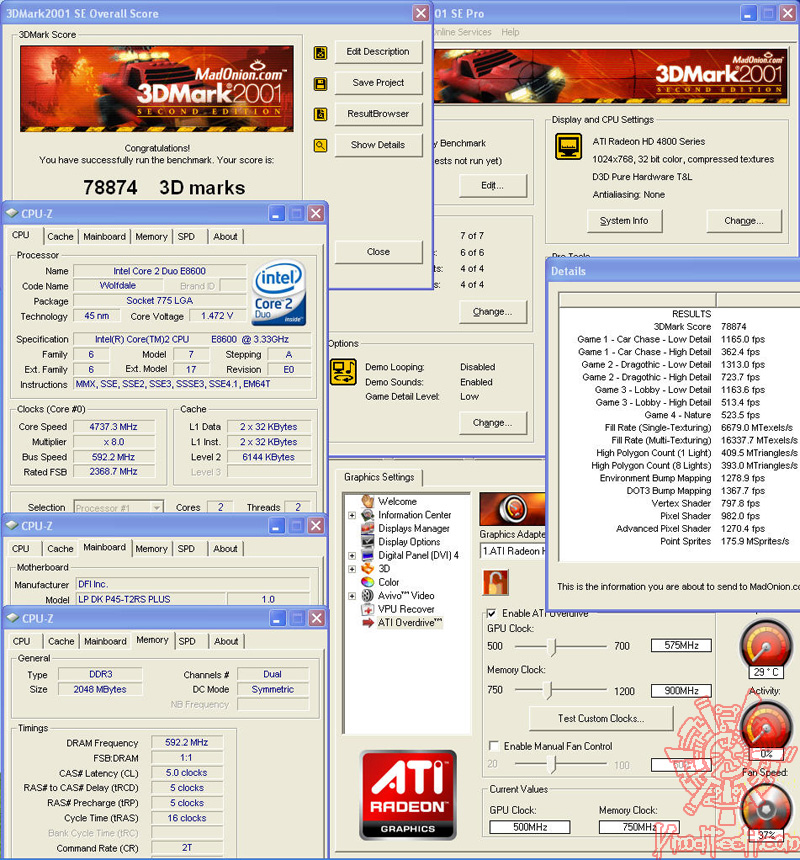Expand the Digital Panel (DVI) 4 node

coord(352,556)
